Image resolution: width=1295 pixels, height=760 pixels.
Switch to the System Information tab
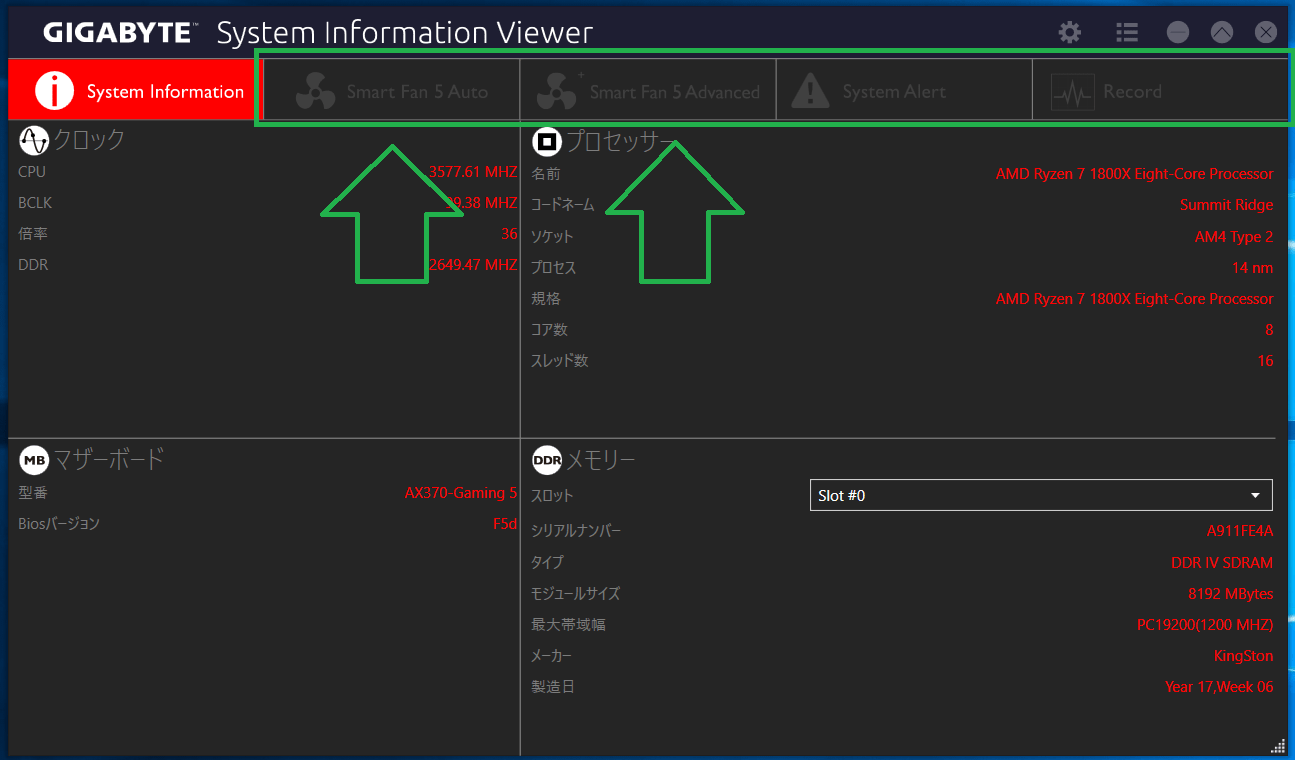tap(134, 91)
